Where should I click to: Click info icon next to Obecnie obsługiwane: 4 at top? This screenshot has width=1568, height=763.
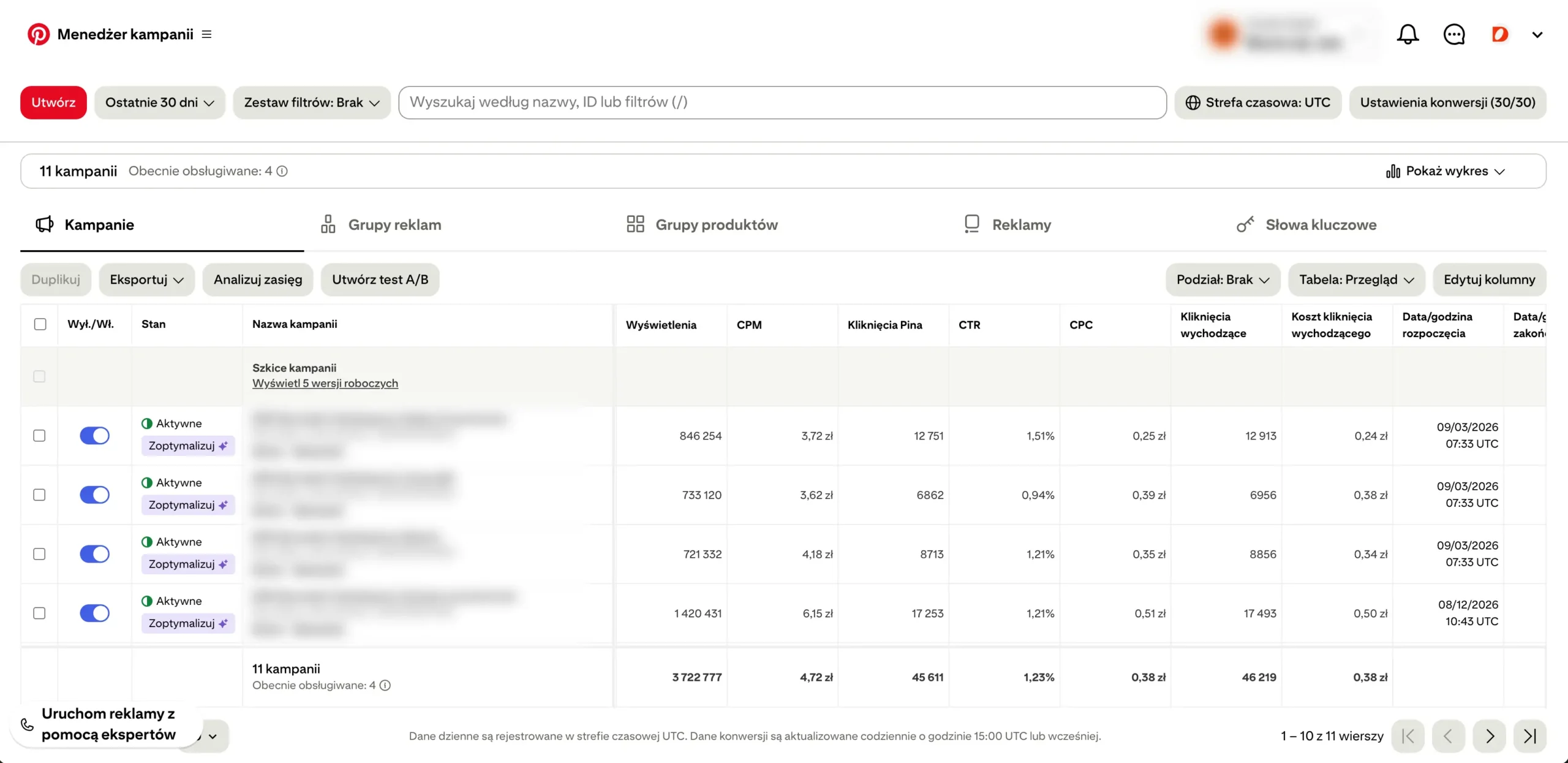282,171
